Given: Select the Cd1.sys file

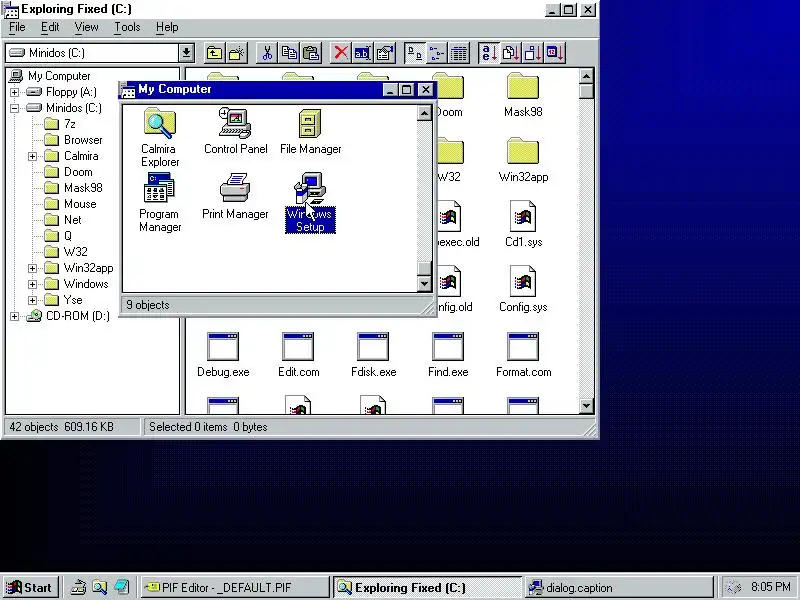Looking at the screenshot, I should pyautogui.click(x=523, y=224).
